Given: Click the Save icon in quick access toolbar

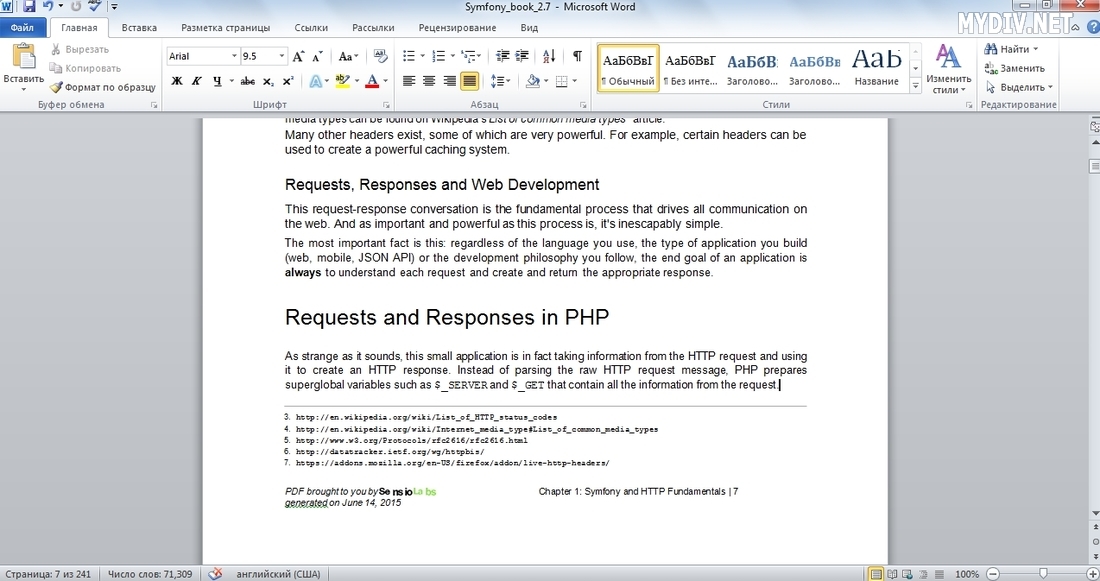Looking at the screenshot, I should 27,7.
